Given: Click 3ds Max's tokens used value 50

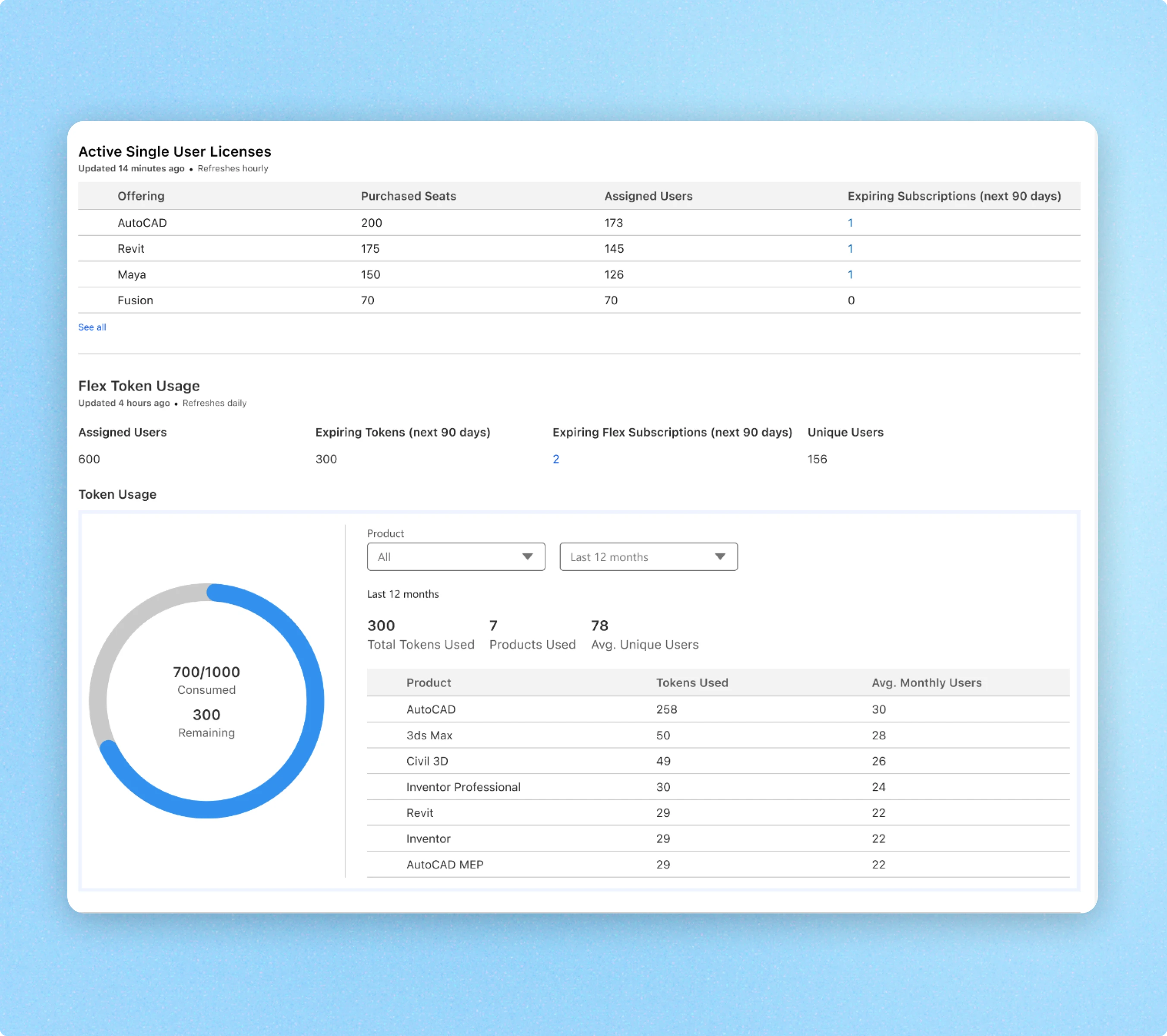Looking at the screenshot, I should (663, 735).
